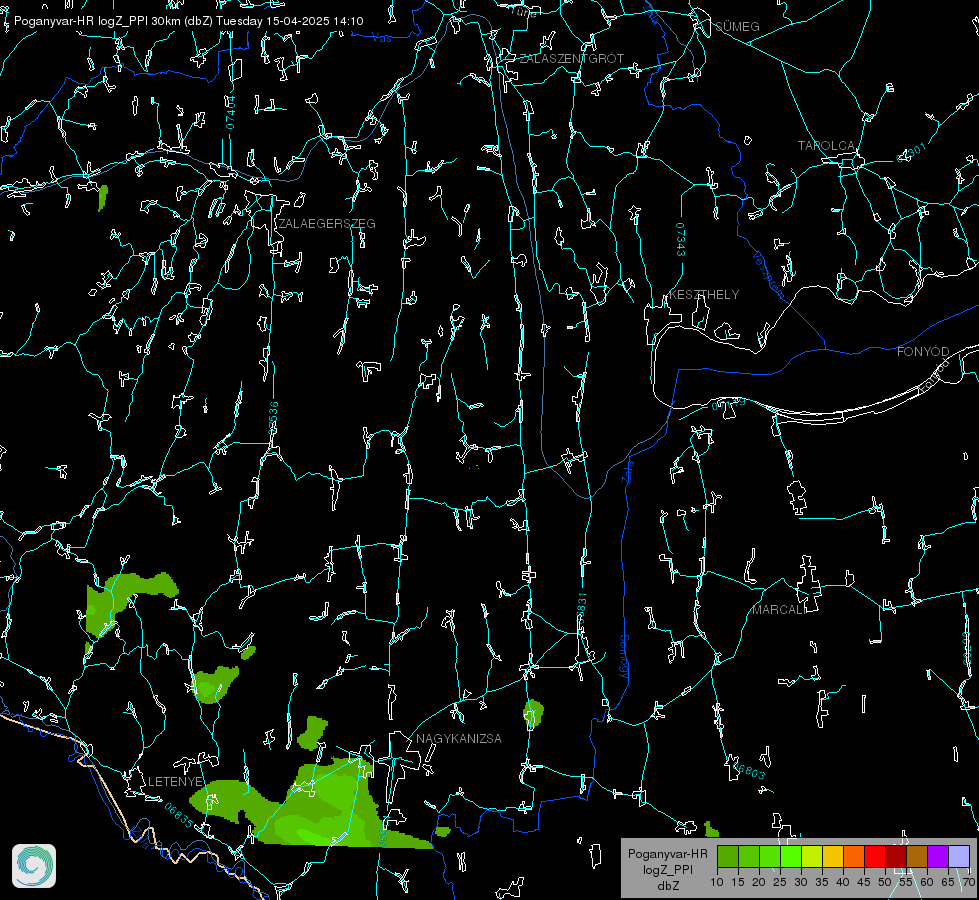
Task: Select the 45-50 dBZ red swatch
Action: [875, 856]
